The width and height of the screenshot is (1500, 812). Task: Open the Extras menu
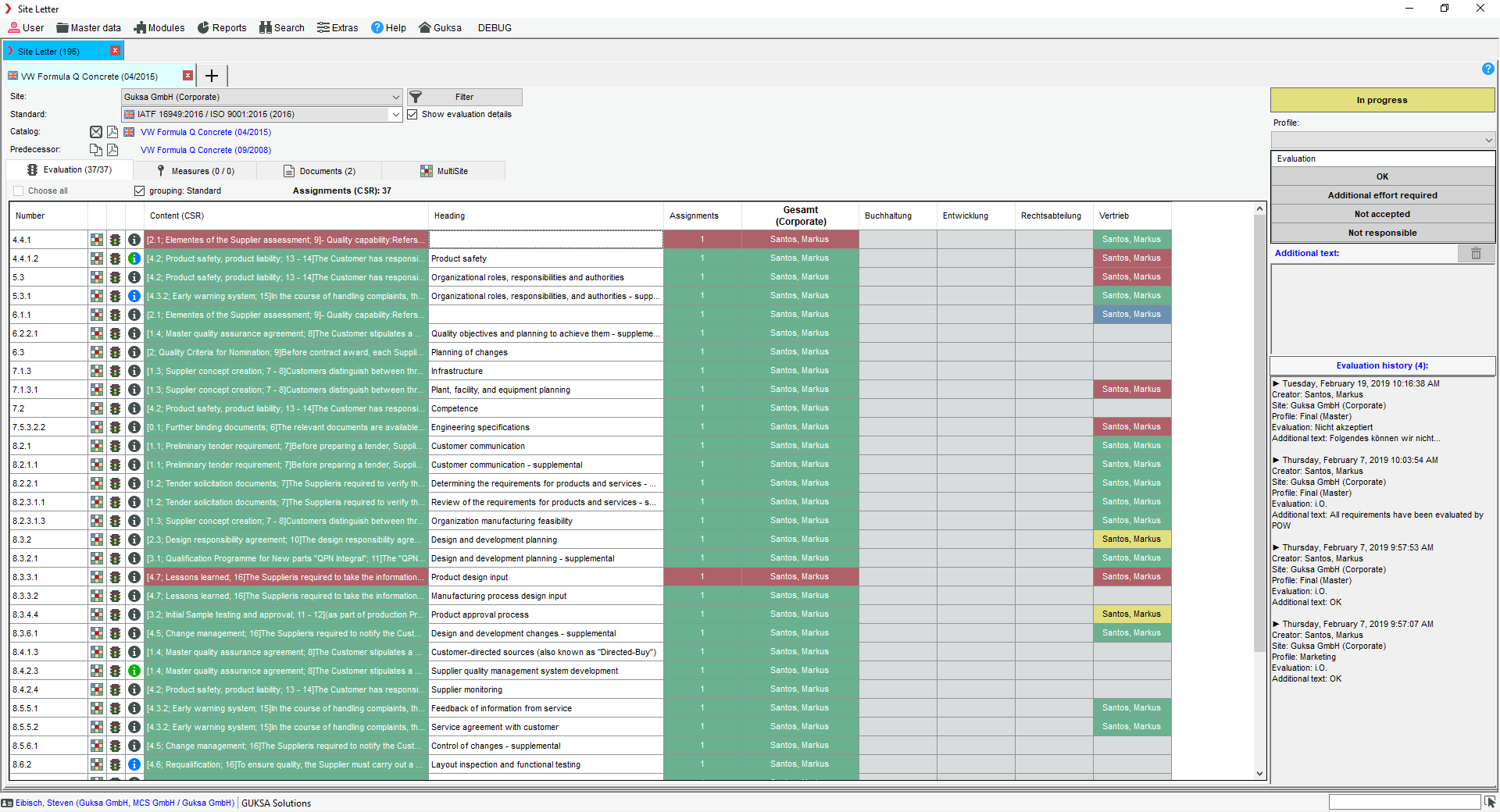pos(337,27)
